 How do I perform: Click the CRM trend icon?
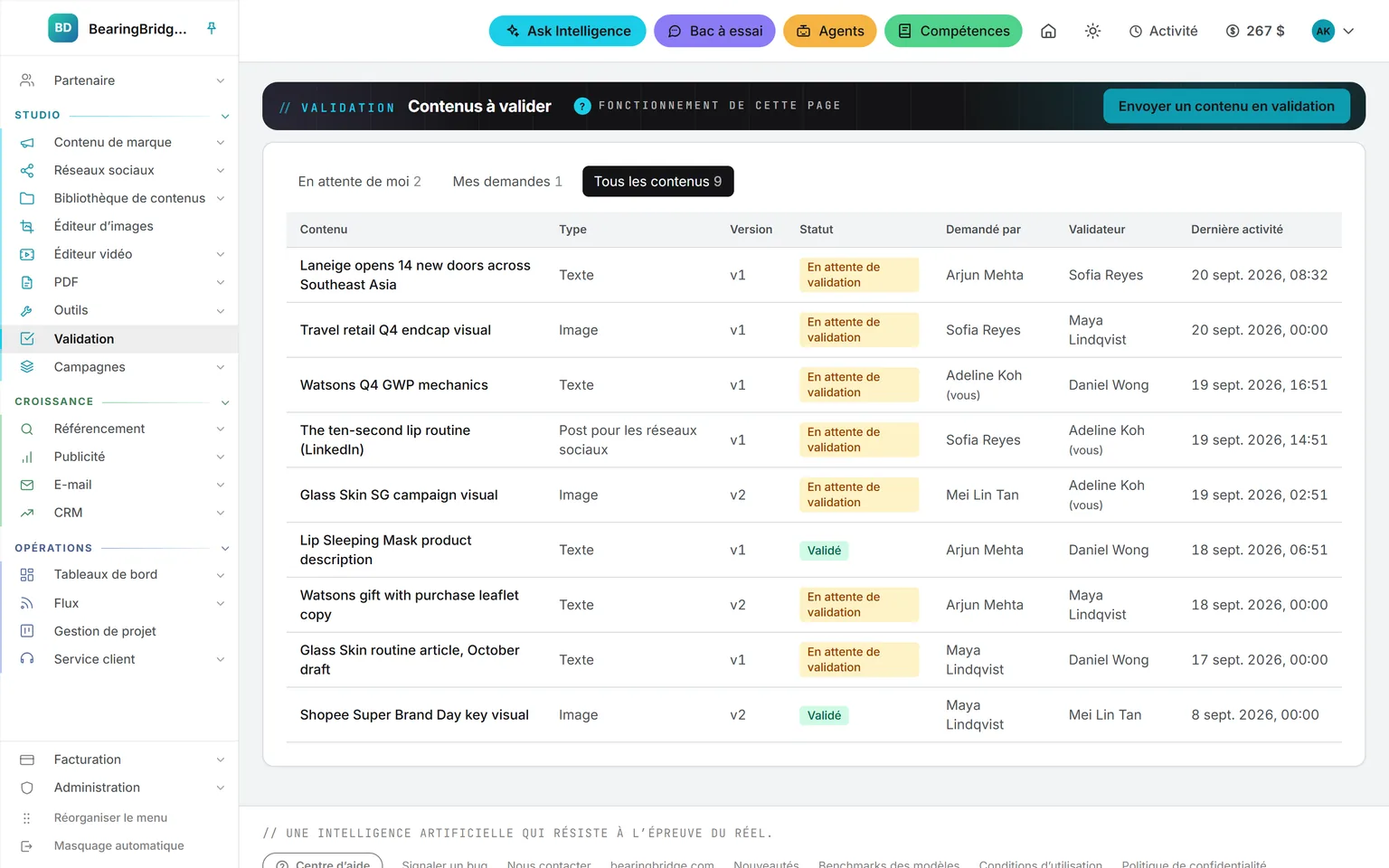pyautogui.click(x=27, y=513)
